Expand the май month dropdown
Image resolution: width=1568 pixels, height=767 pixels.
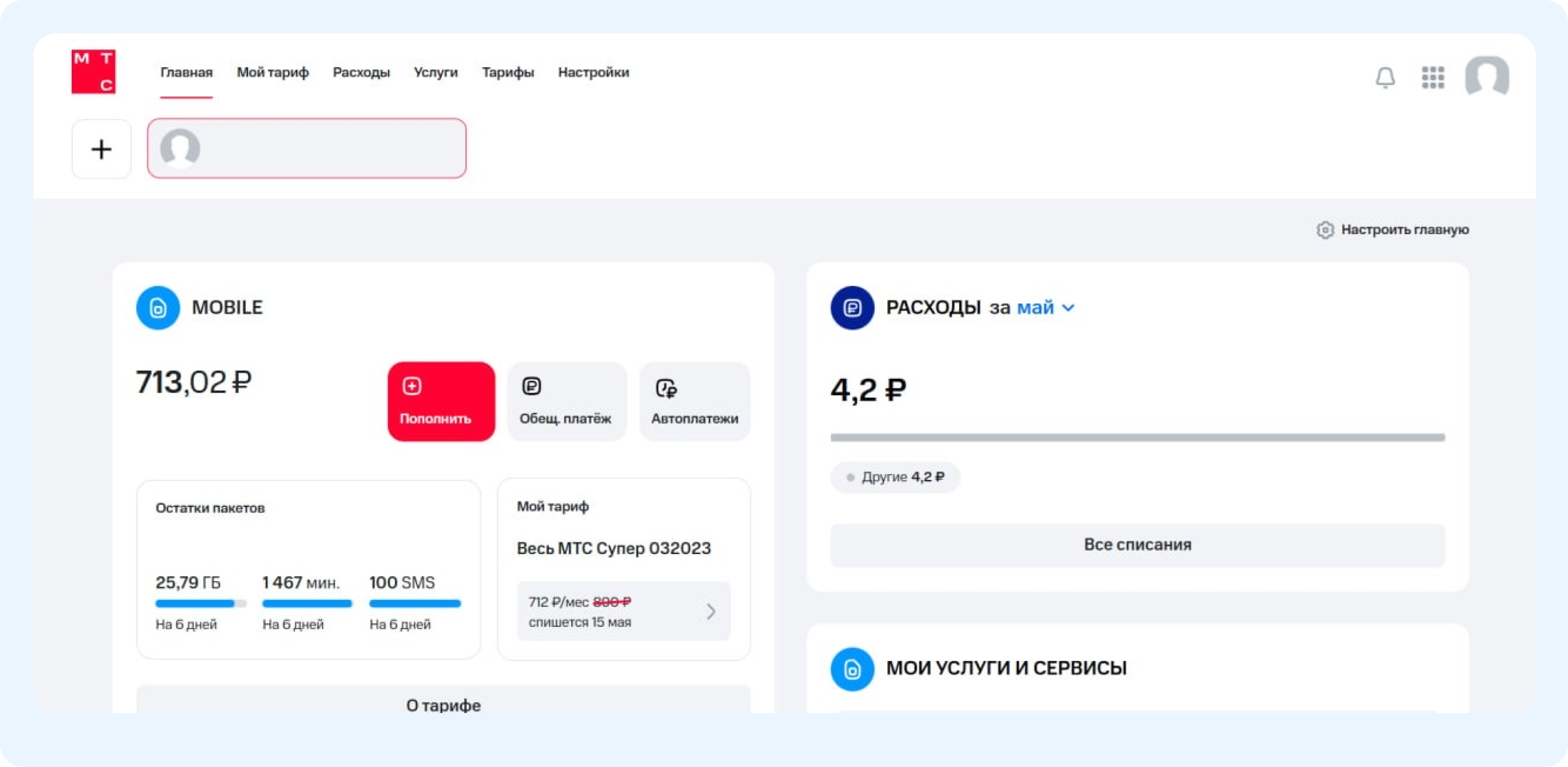click(x=1046, y=307)
